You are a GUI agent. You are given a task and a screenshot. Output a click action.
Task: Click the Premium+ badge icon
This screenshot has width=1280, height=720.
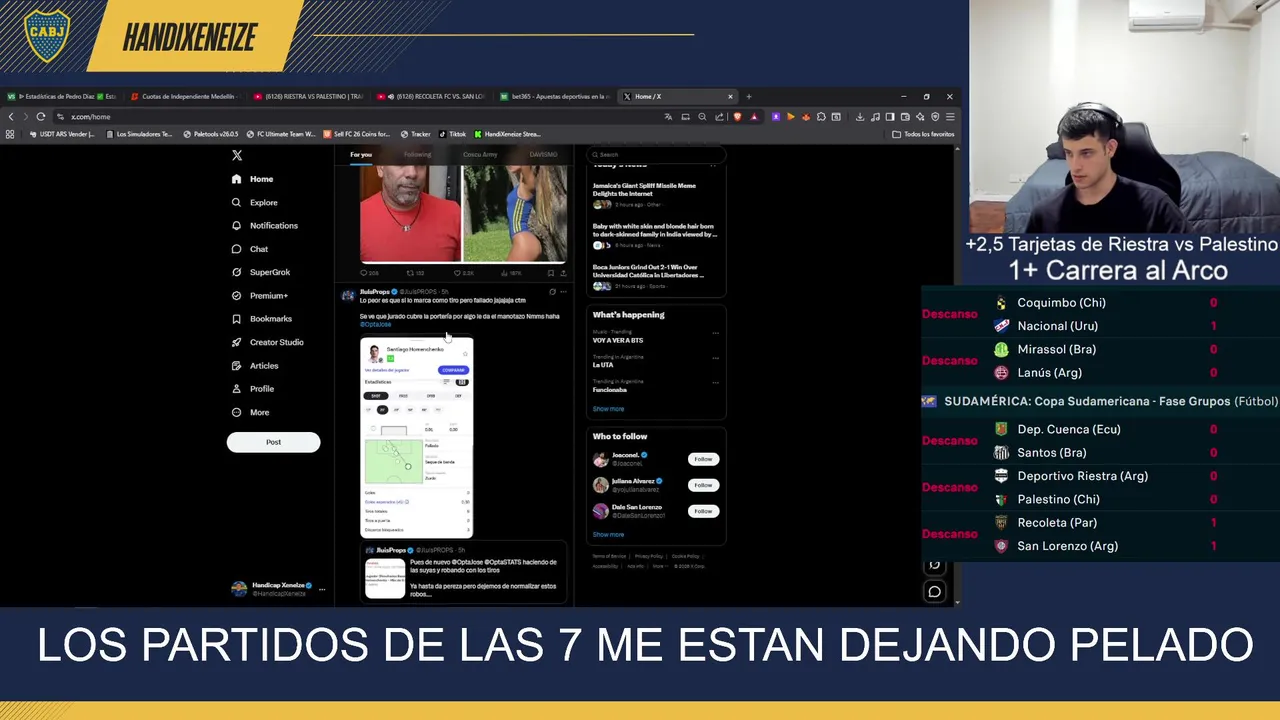click(x=236, y=296)
